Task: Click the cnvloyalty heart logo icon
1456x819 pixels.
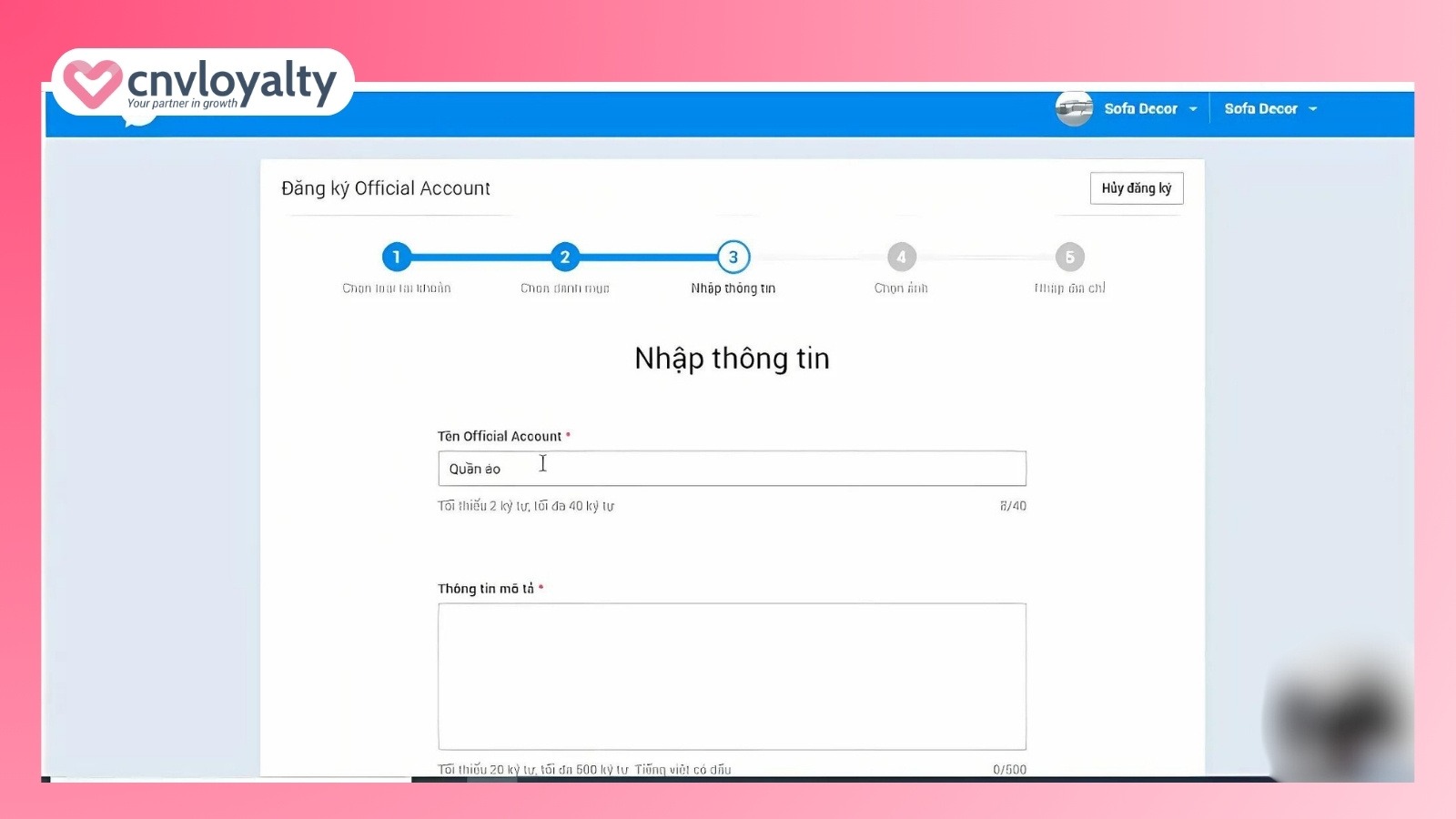Action: tap(92, 83)
